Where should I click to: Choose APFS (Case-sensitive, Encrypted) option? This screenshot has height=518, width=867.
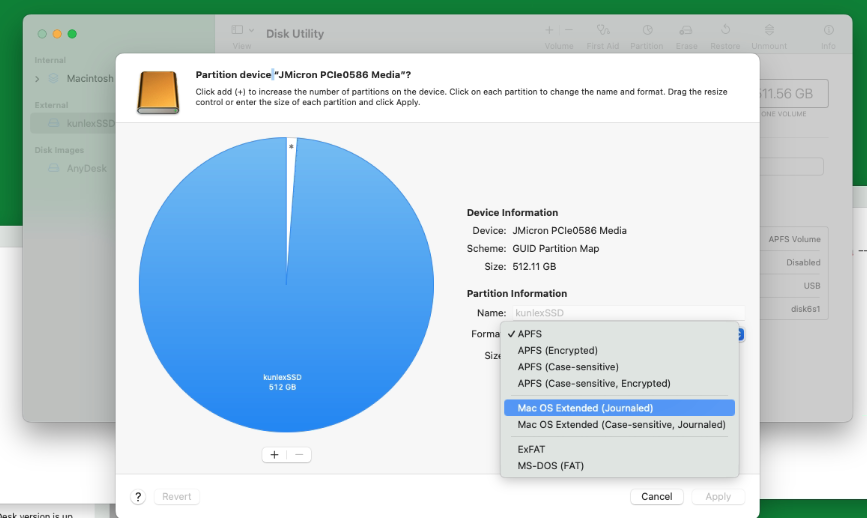point(593,383)
